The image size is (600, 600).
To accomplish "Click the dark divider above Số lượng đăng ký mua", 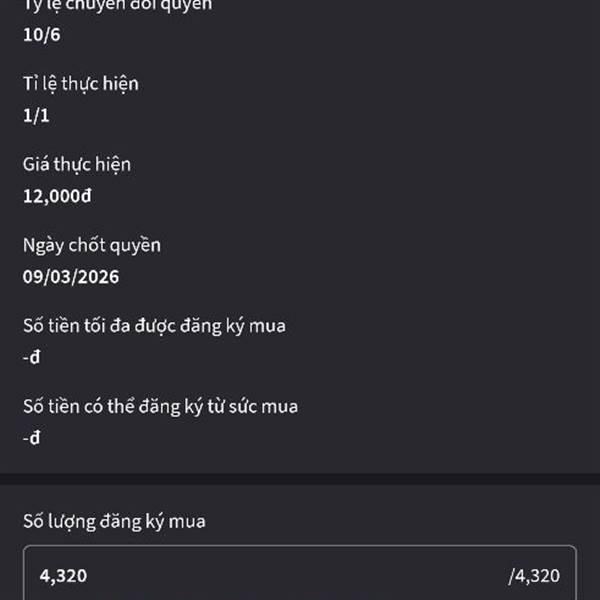I will [300, 479].
